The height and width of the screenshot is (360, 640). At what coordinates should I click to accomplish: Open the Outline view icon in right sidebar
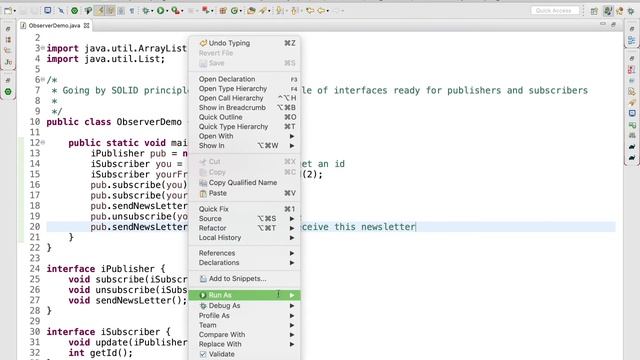[x=632, y=40]
